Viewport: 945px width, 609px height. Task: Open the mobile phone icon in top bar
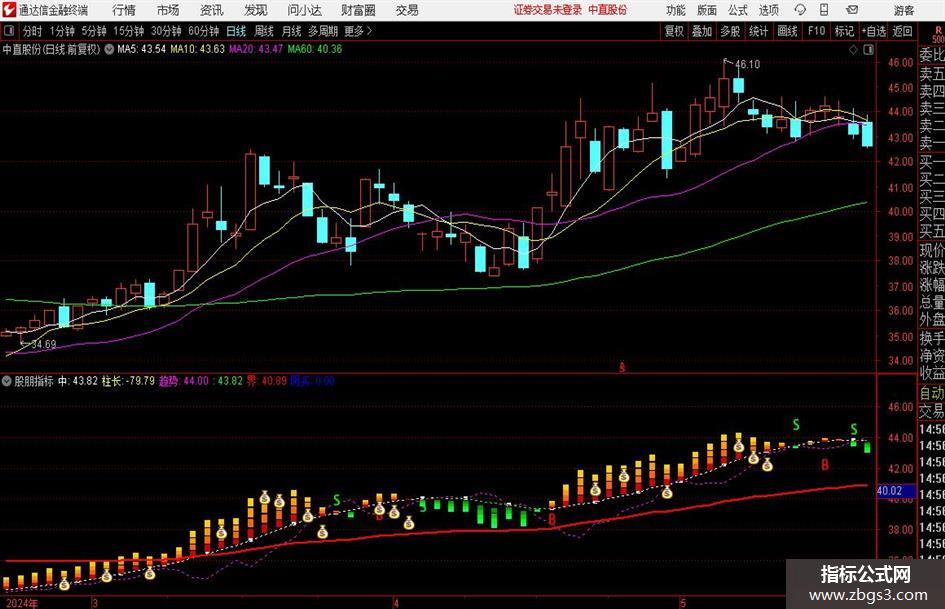(x=824, y=10)
